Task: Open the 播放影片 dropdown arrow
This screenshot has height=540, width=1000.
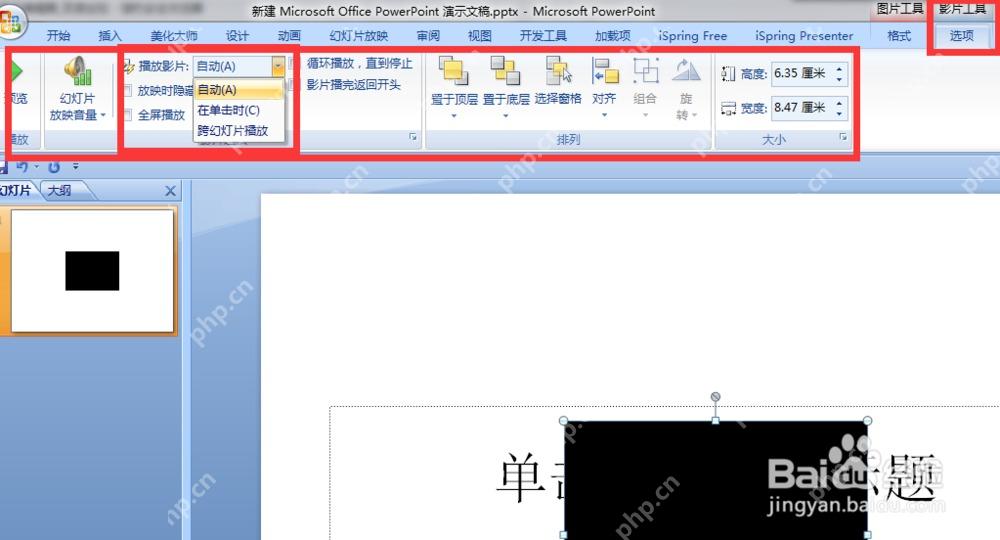Action: click(278, 66)
